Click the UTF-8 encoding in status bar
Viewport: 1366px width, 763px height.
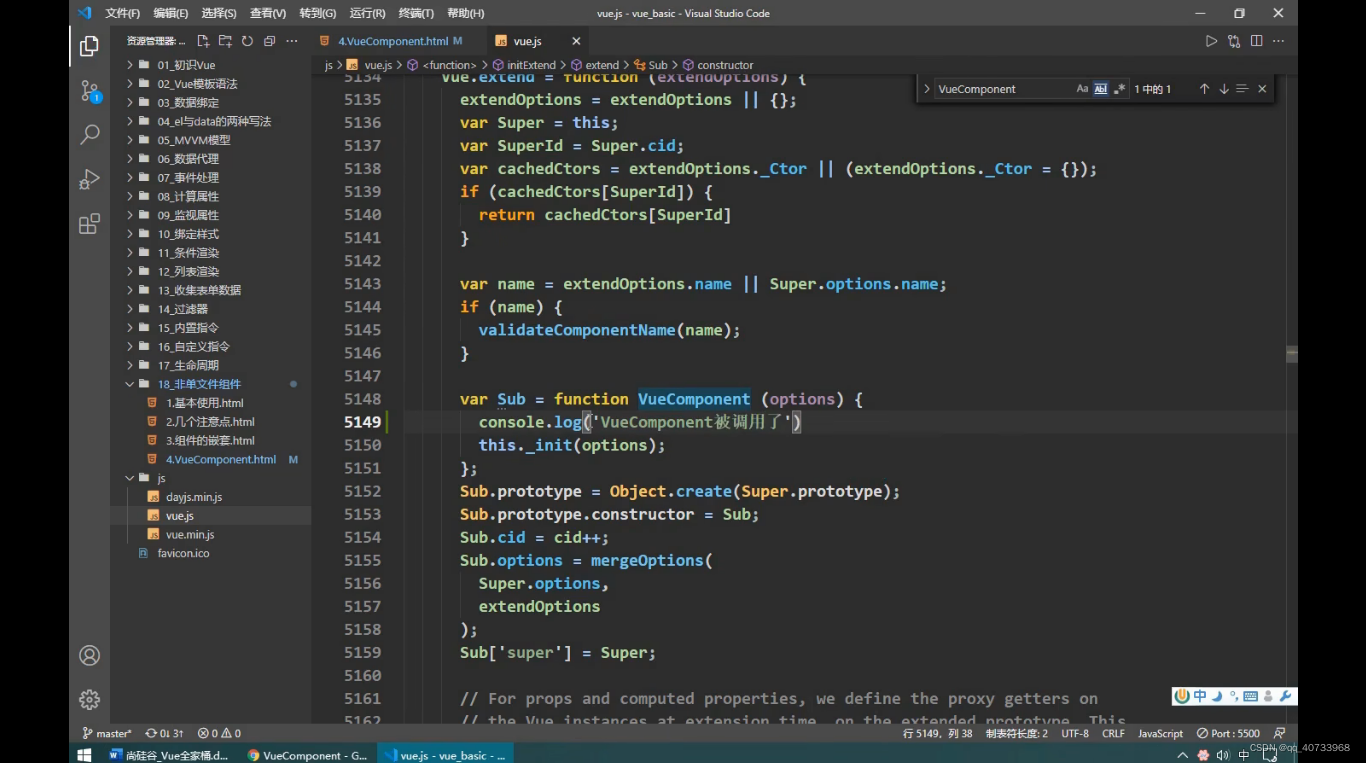(1075, 733)
